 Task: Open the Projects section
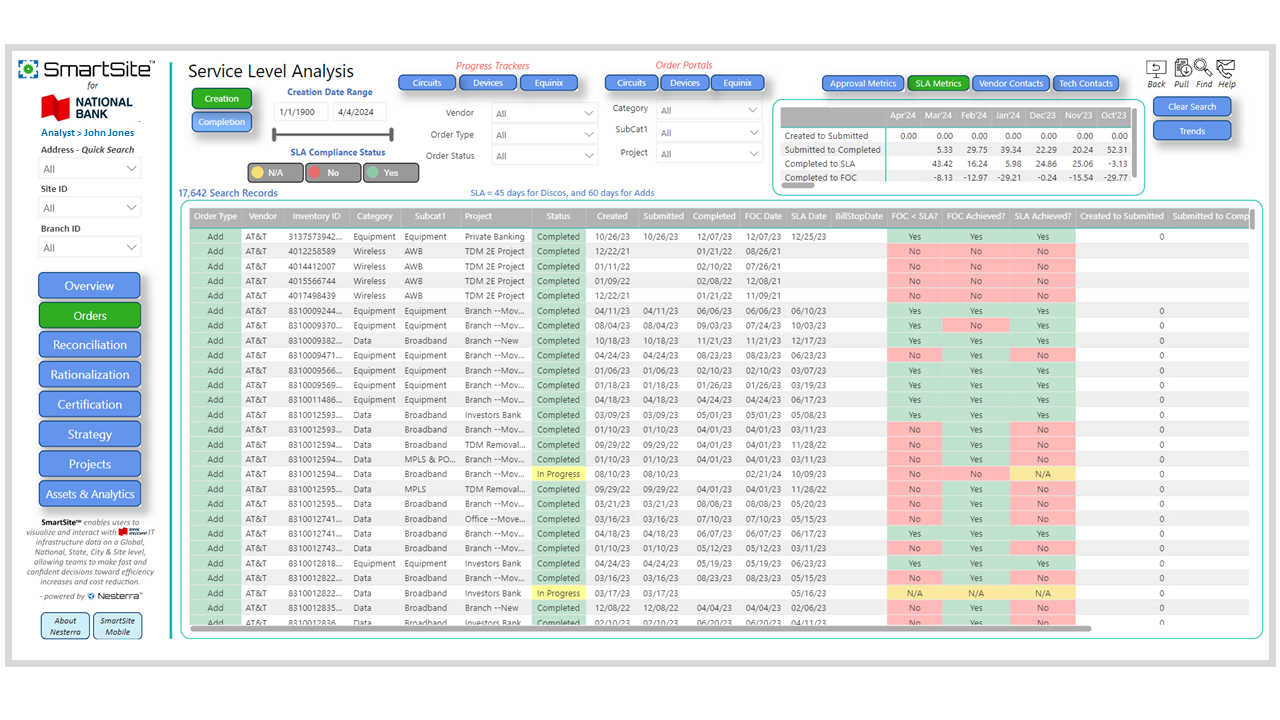pos(89,464)
